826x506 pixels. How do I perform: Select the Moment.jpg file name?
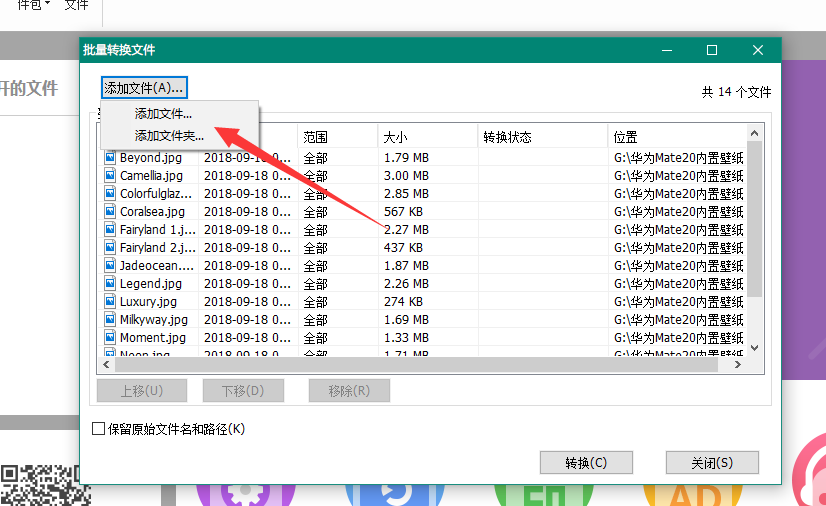click(153, 338)
